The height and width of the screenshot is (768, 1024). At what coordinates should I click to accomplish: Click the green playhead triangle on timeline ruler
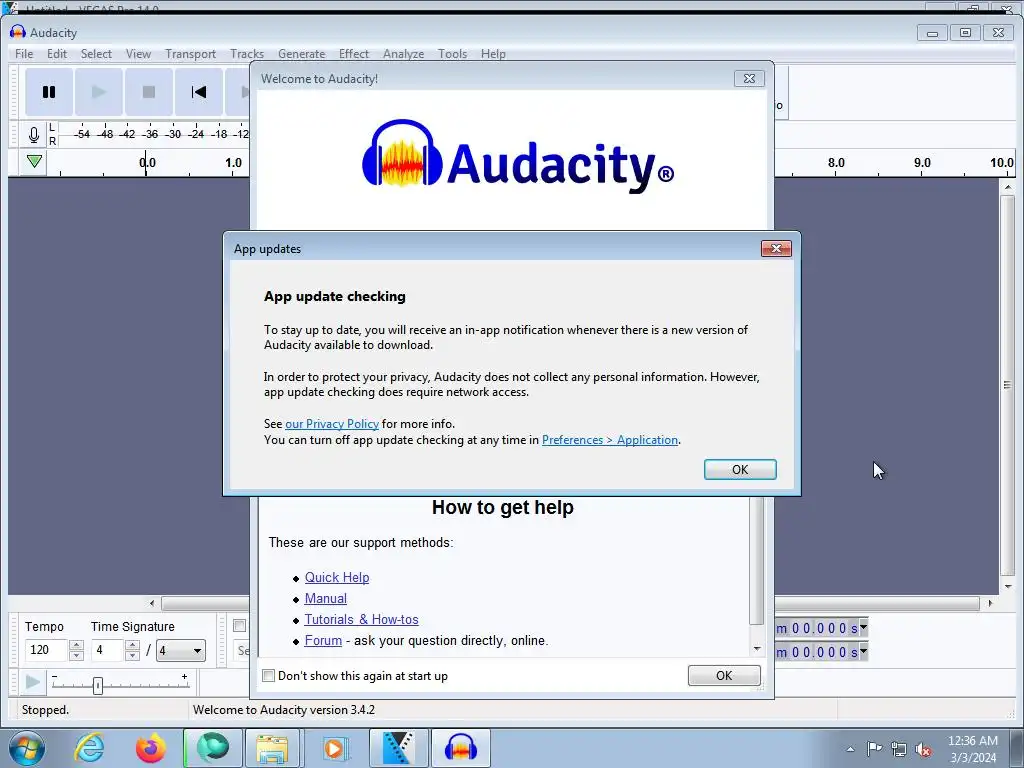coord(35,161)
